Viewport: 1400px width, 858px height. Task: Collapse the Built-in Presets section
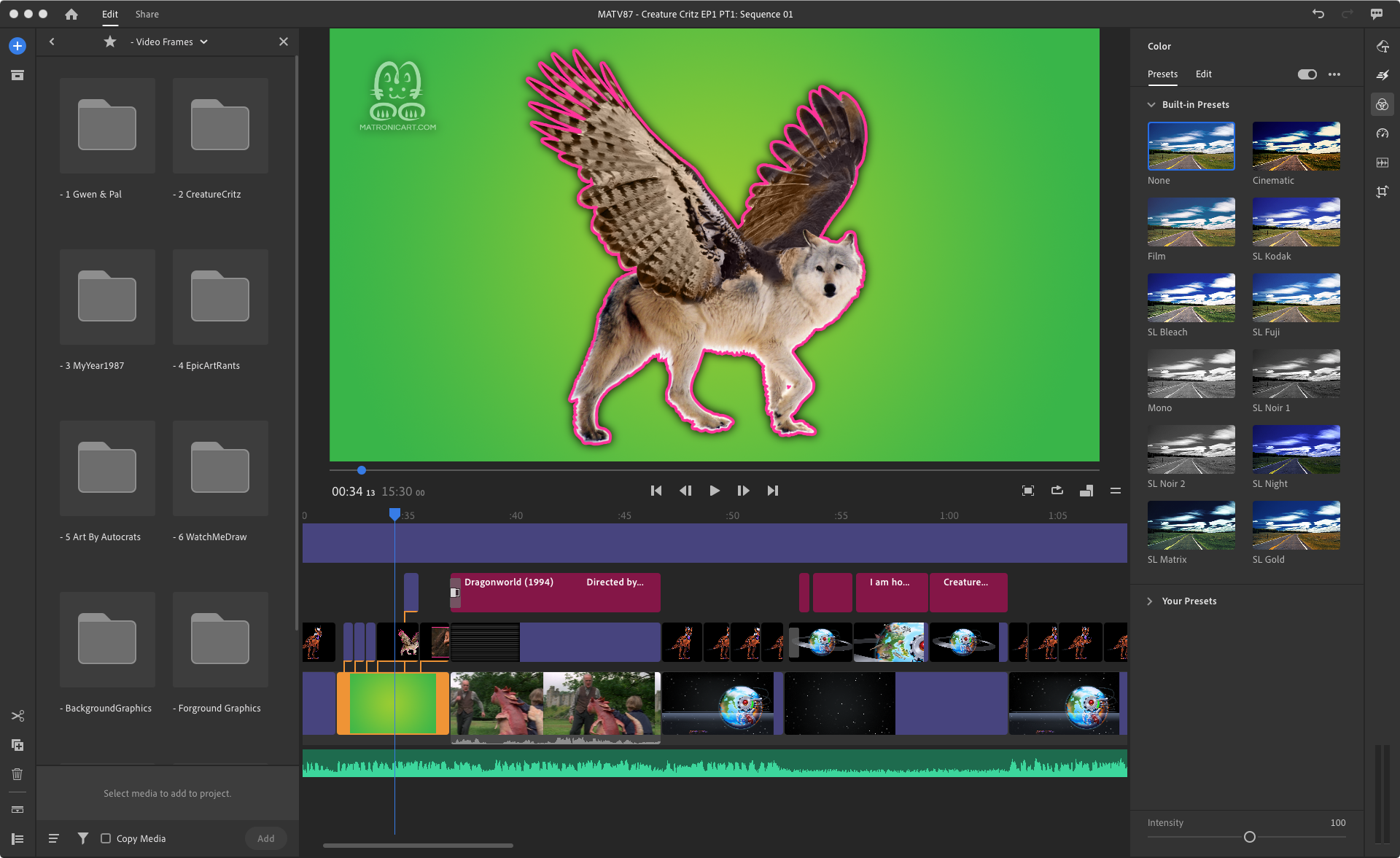coord(1151,104)
